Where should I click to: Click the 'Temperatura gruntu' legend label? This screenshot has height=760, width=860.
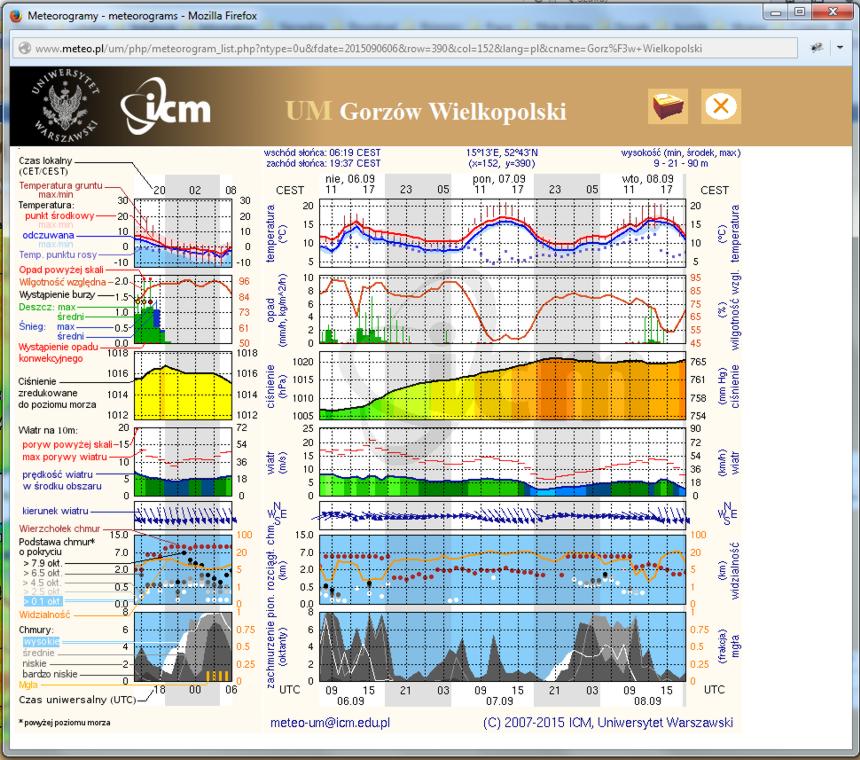pos(61,185)
